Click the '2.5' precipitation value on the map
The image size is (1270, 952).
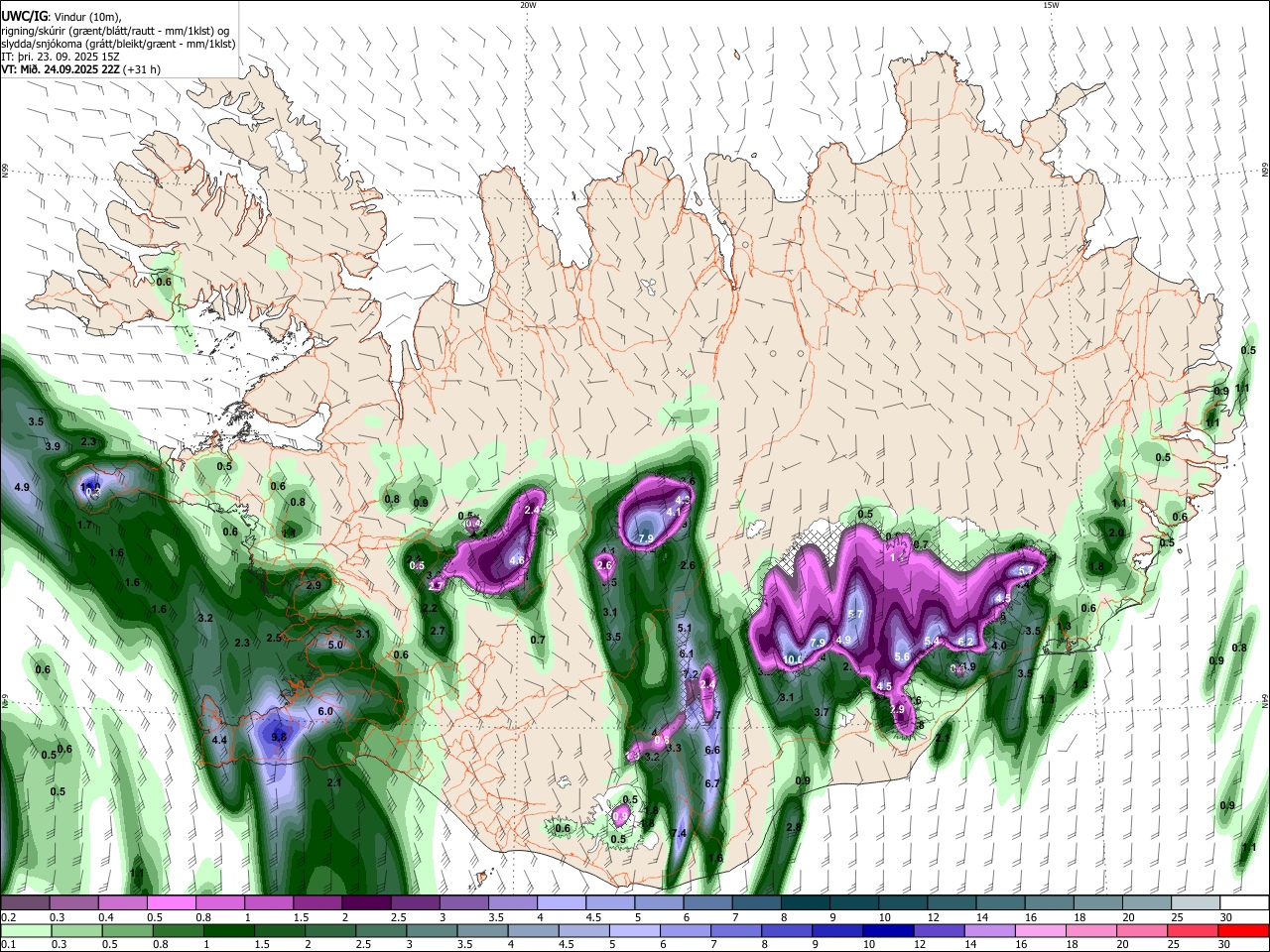pyautogui.click(x=275, y=638)
